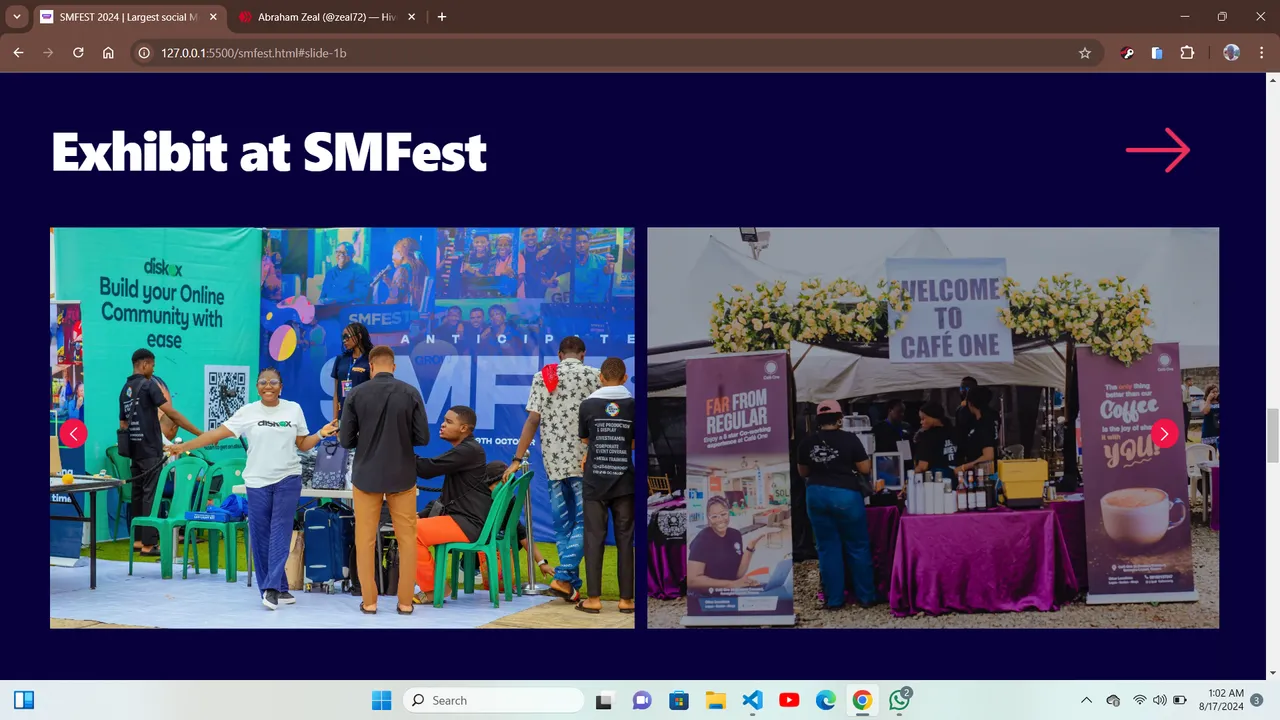
Task: Open the Chrome profile avatar
Action: 1232,53
